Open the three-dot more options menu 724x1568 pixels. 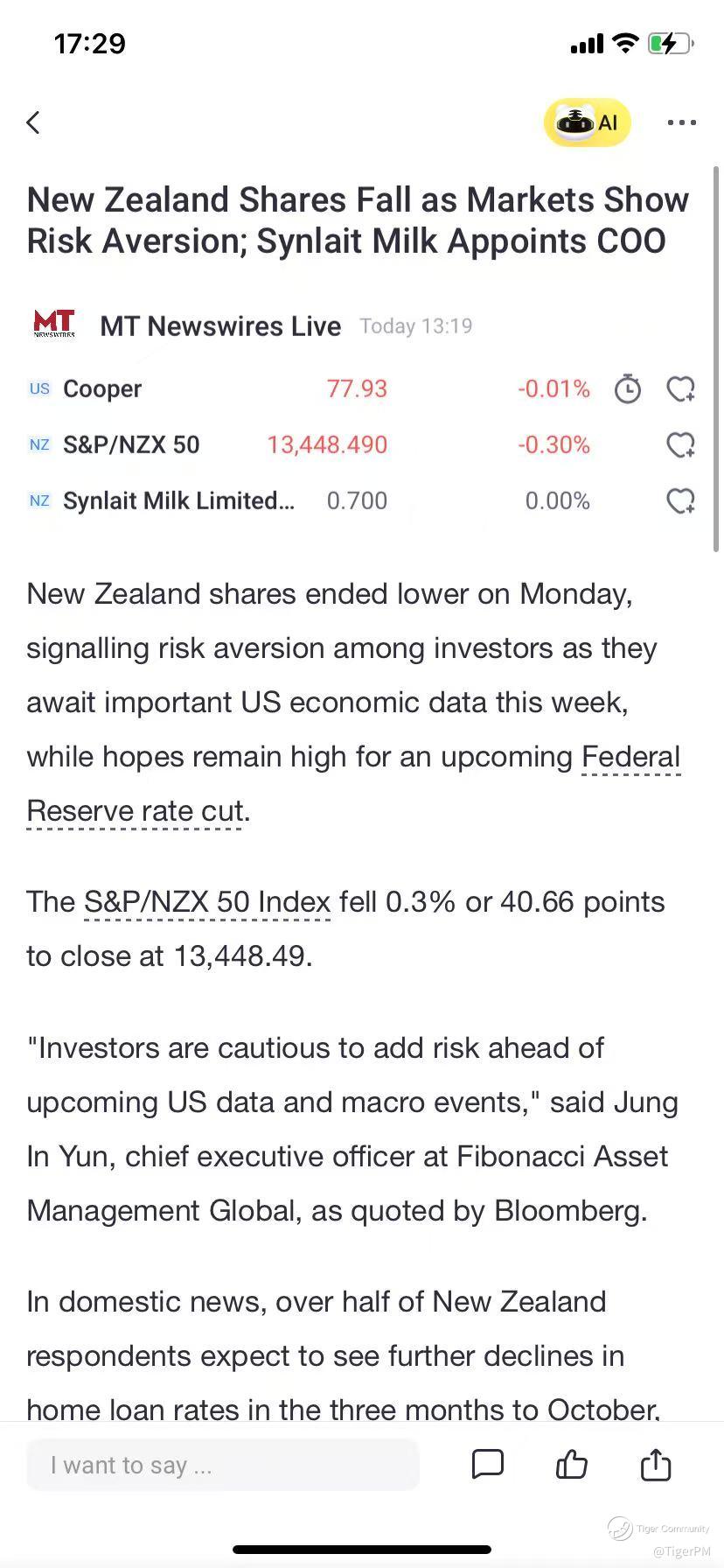[x=681, y=122]
